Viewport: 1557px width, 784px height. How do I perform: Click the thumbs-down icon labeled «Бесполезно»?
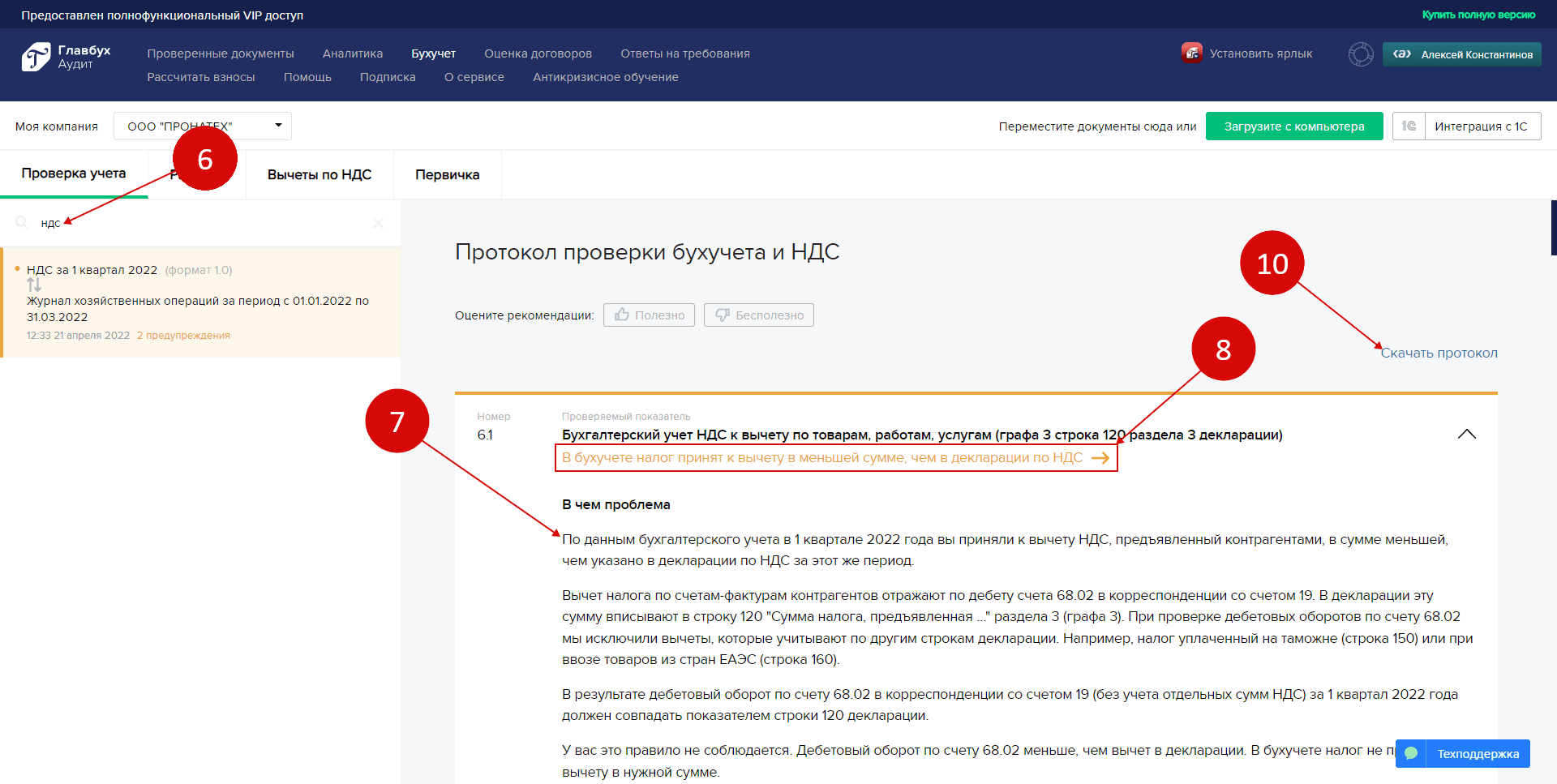coord(722,315)
